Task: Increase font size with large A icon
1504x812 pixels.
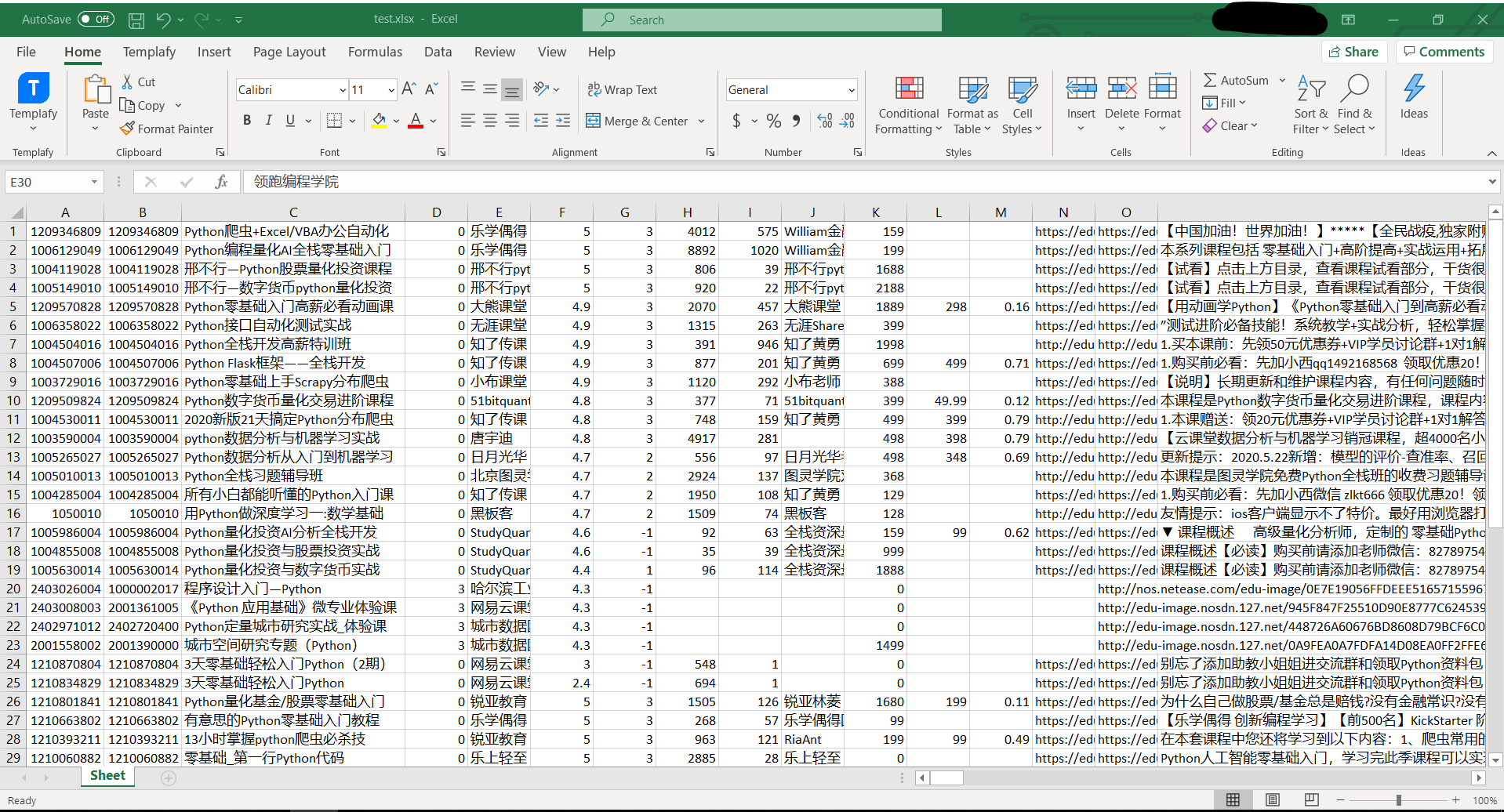Action: (x=409, y=89)
